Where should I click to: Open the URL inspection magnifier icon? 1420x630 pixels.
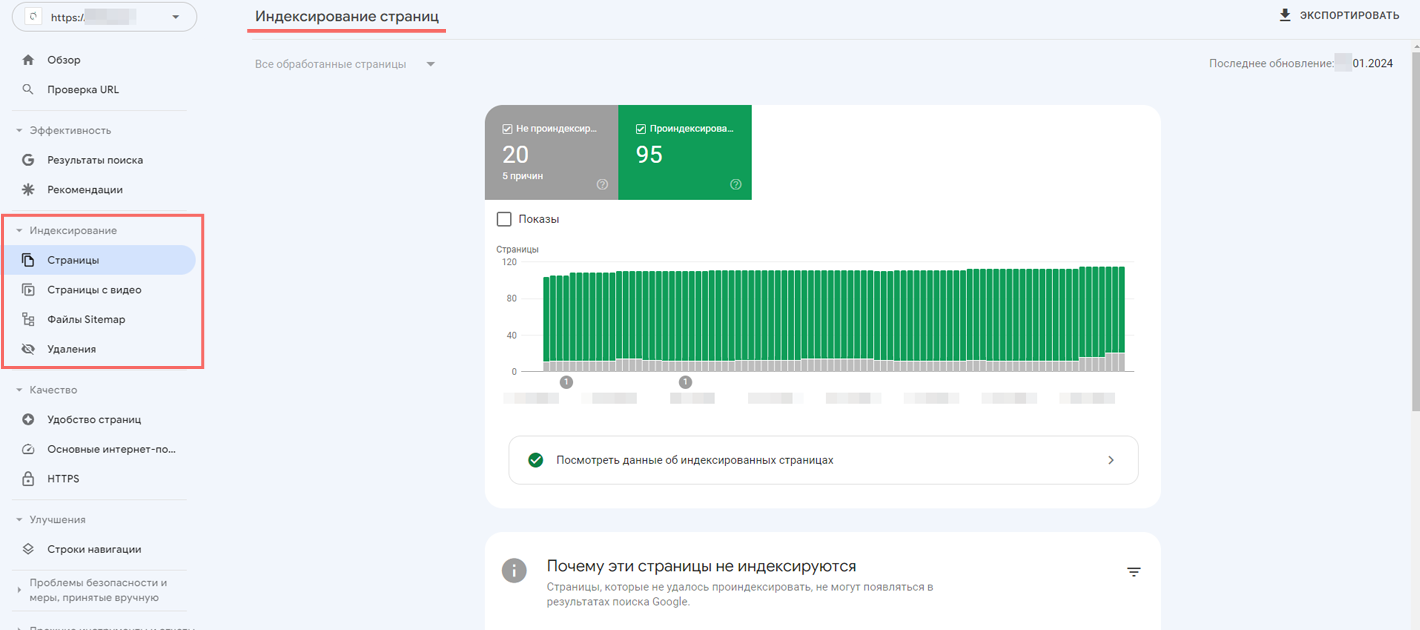click(x=28, y=89)
